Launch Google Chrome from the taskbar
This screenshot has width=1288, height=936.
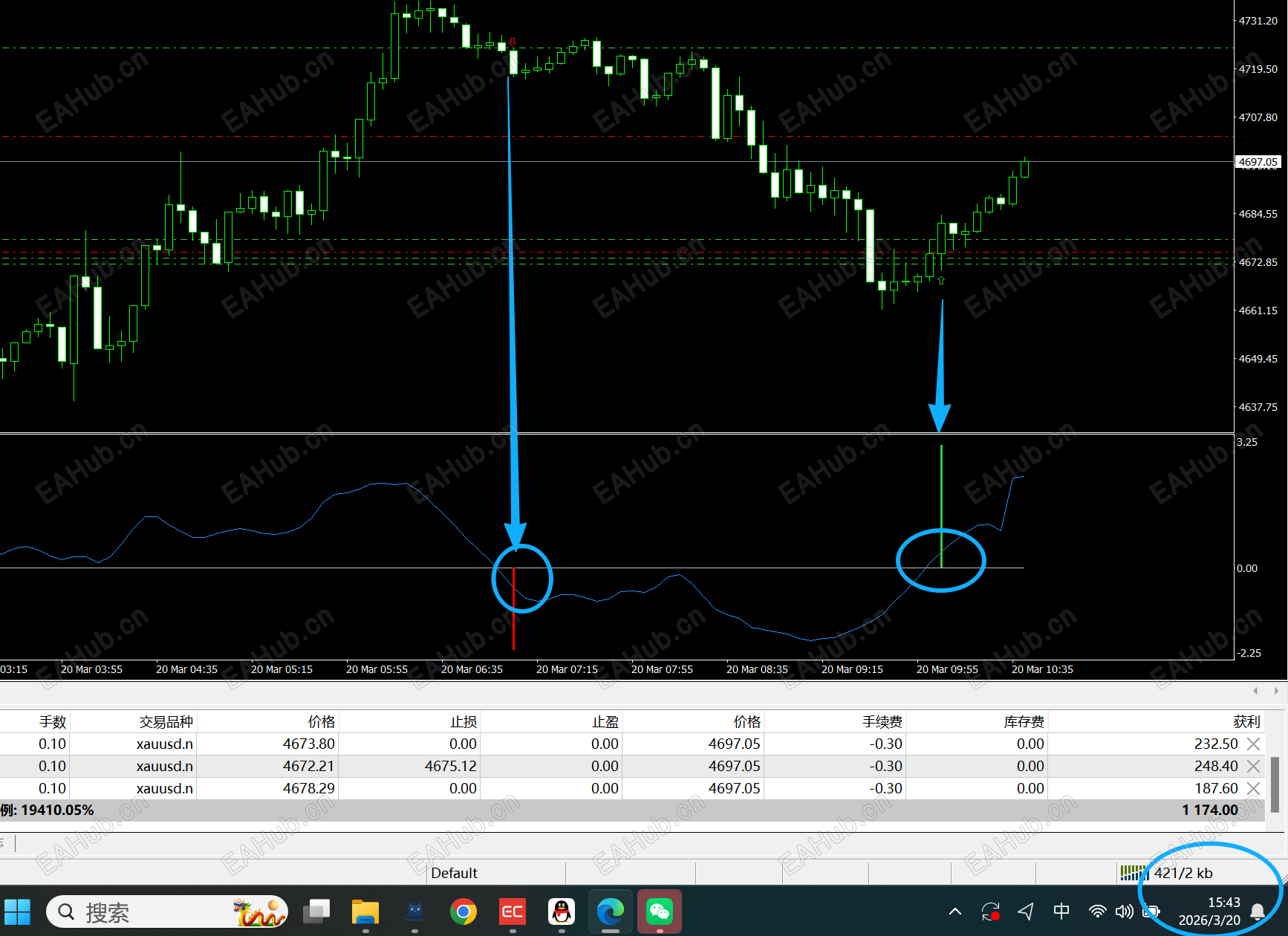pos(464,911)
